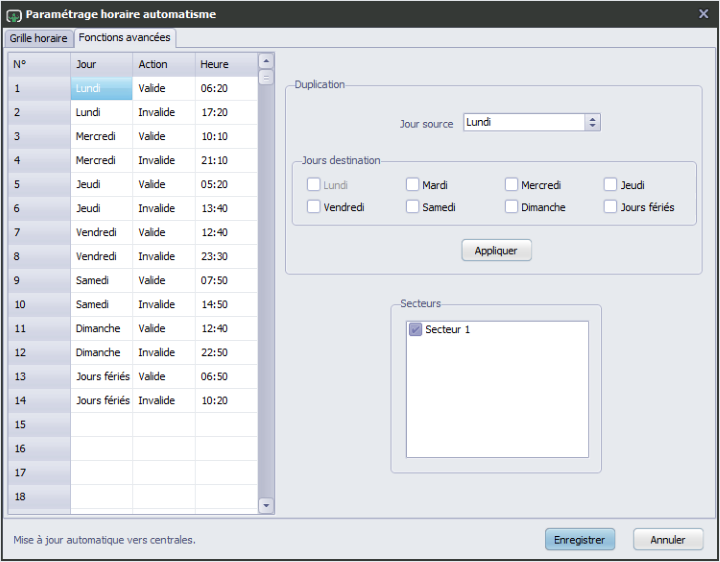Open the Jour source dropdown arrows
Screen dimensions: 720x562
pyautogui.click(x=592, y=122)
